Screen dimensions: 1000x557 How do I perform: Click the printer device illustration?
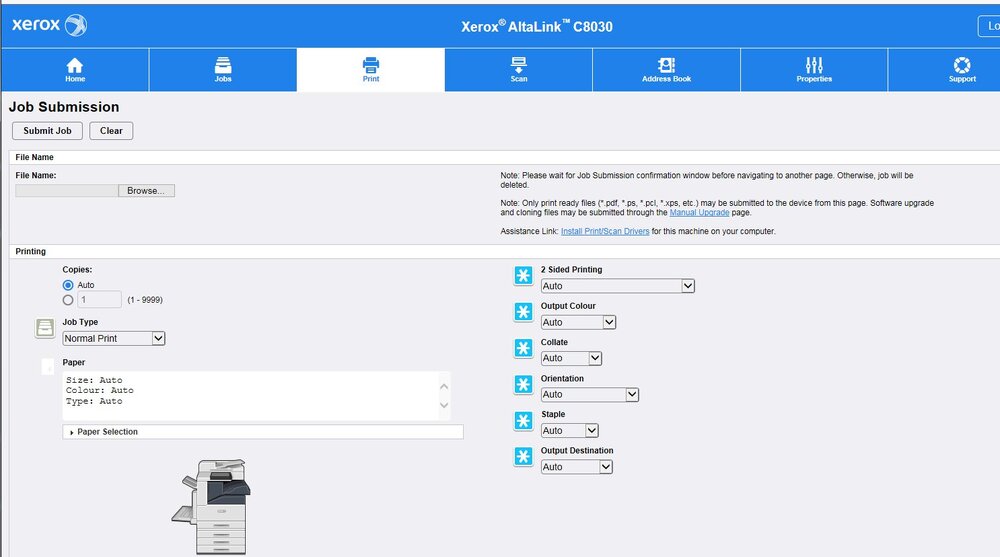click(x=212, y=507)
